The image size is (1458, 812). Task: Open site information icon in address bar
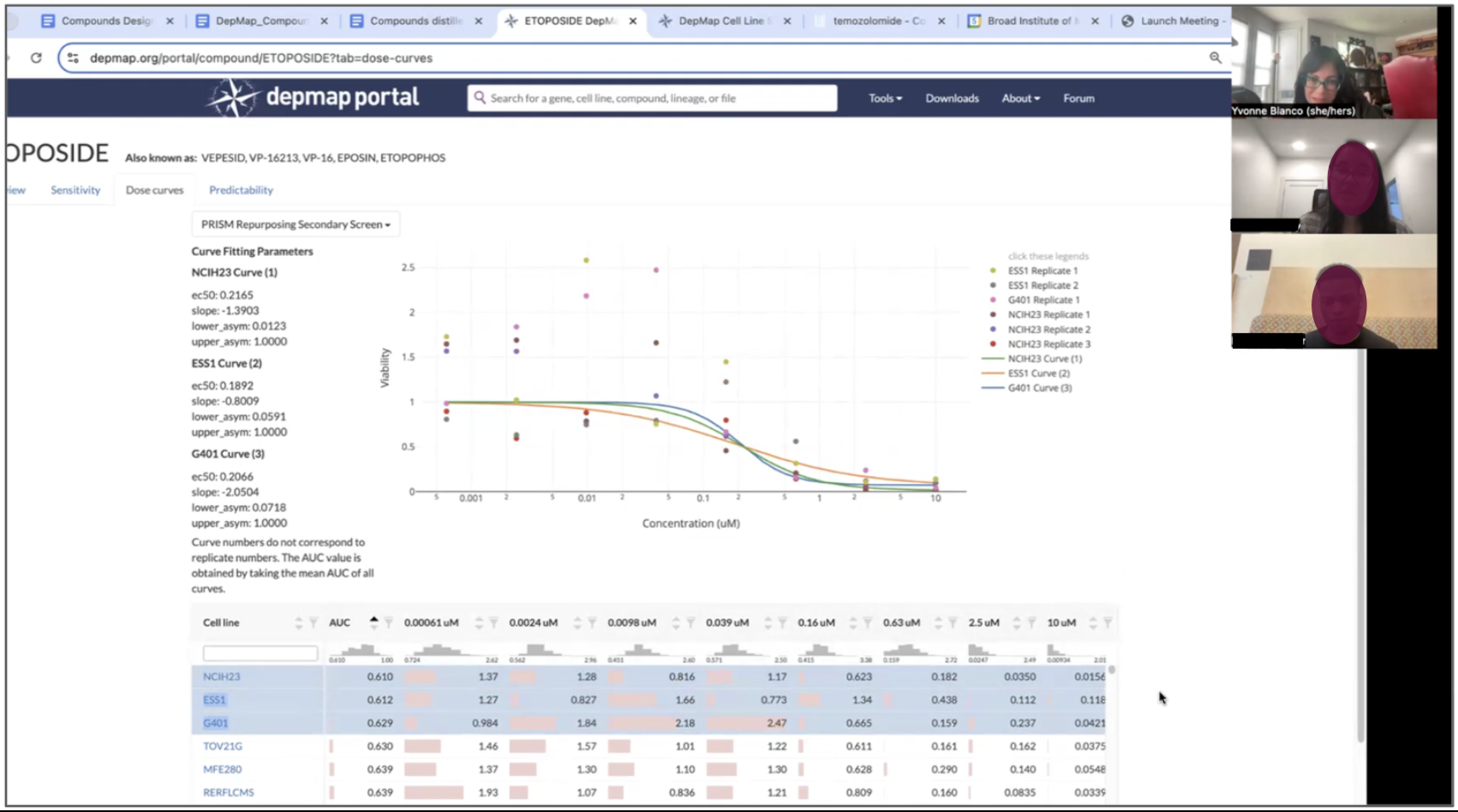coord(73,58)
